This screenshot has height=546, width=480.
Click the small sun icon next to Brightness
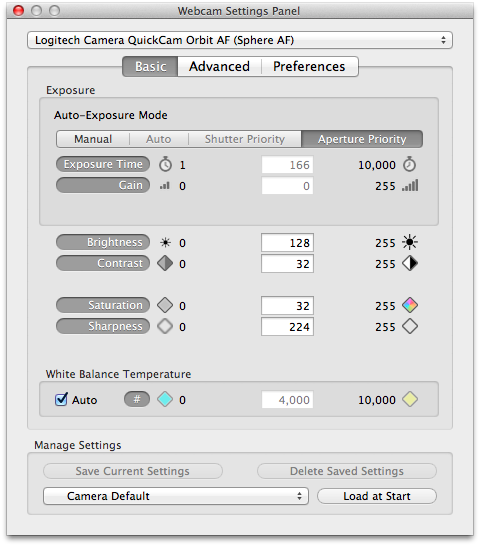pyautogui.click(x=165, y=242)
